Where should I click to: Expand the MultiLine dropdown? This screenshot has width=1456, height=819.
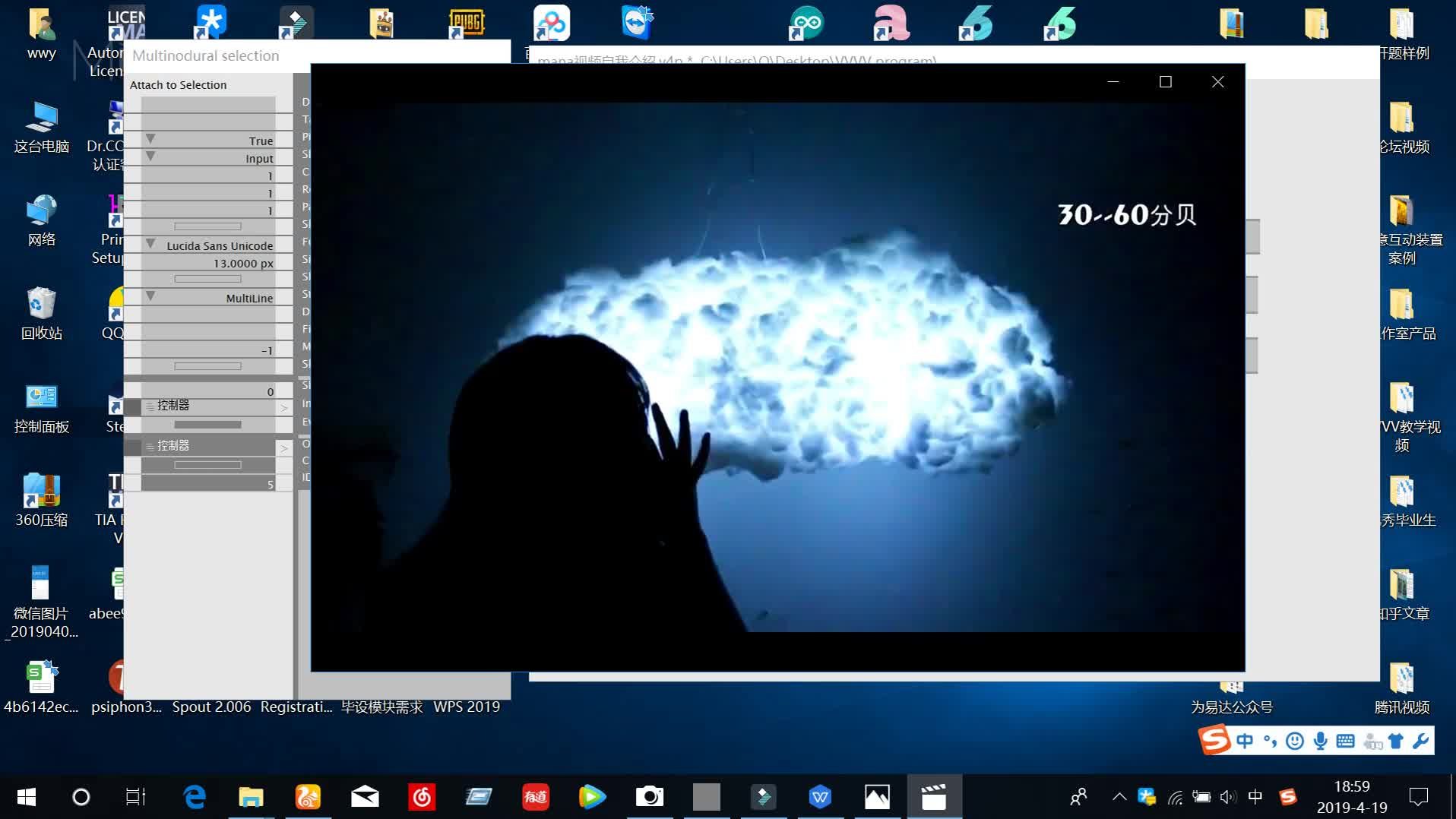pos(150,297)
